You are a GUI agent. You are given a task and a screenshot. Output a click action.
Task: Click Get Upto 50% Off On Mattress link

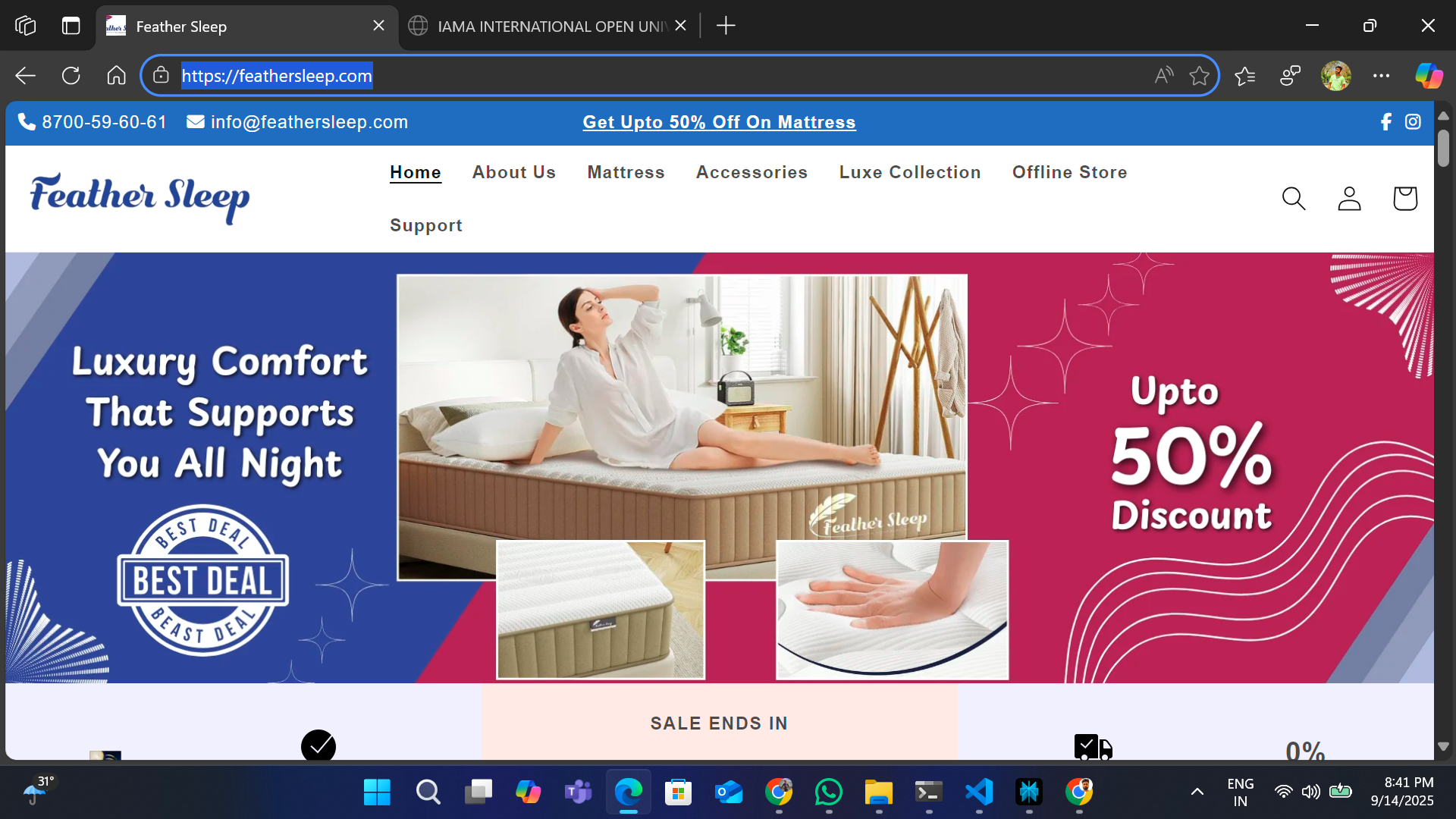point(719,122)
